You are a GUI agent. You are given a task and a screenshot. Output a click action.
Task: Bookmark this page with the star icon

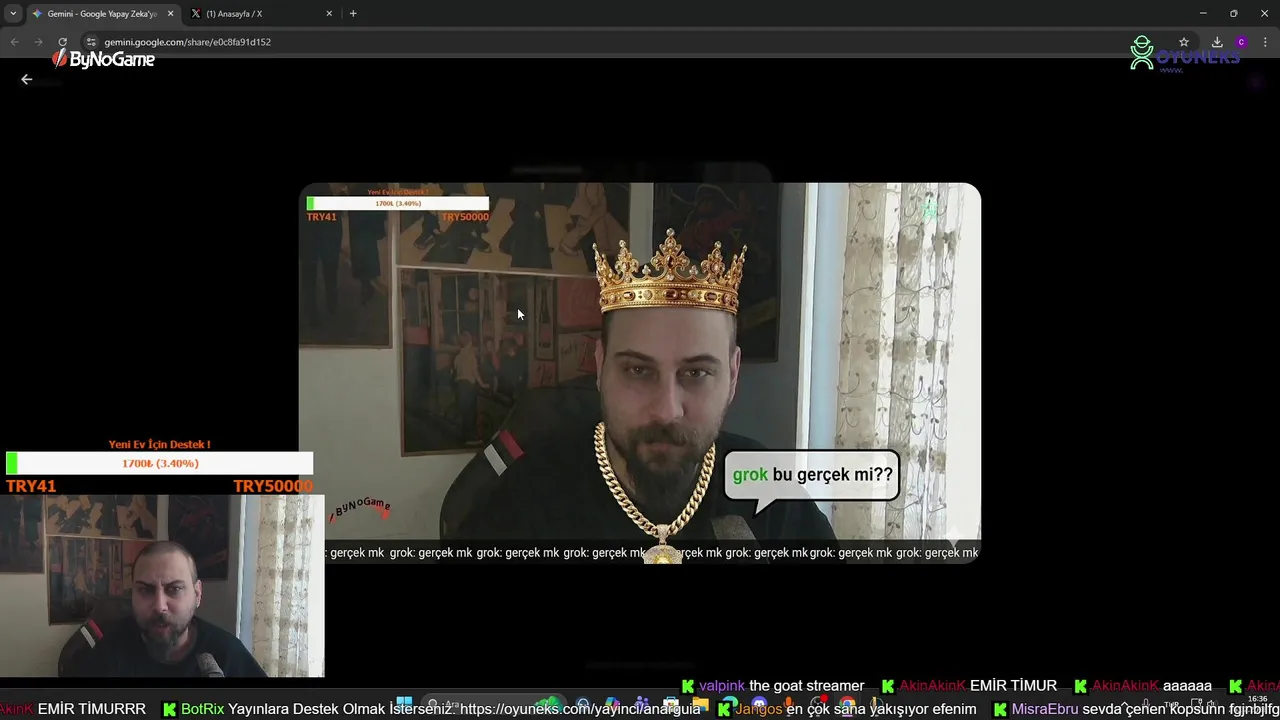coord(1184,42)
